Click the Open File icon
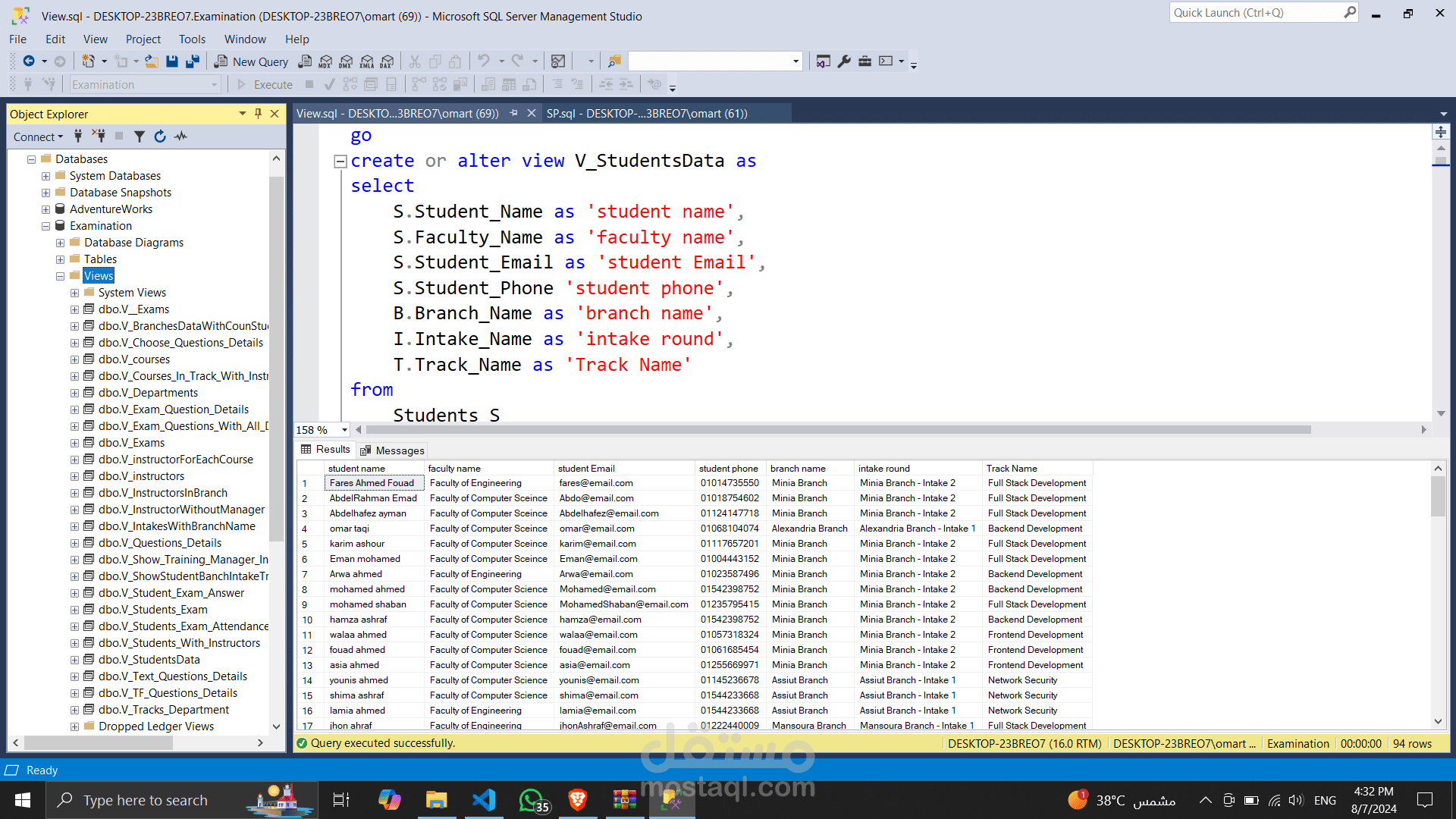This screenshot has height=819, width=1456. click(152, 61)
